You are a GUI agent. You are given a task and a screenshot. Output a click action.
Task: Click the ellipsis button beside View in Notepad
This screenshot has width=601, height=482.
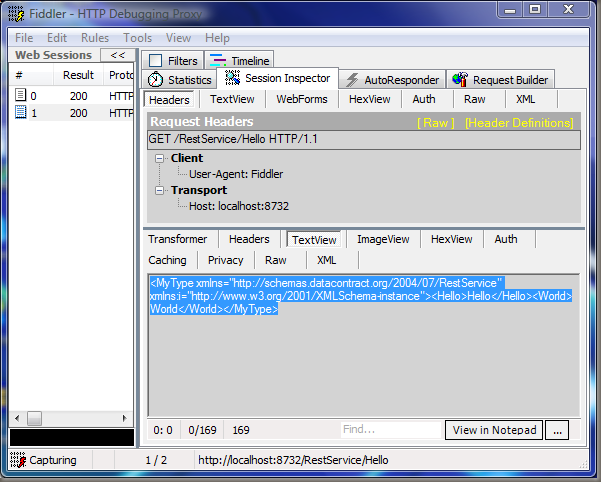(557, 430)
